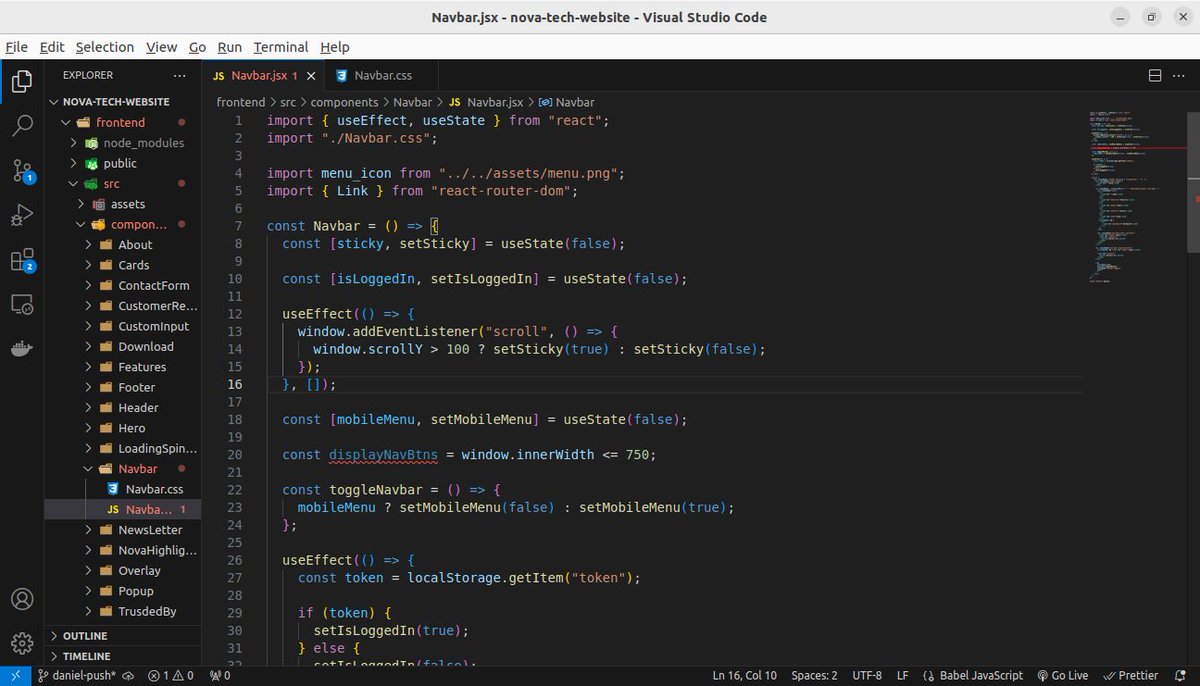The image size is (1200, 686).
Task: Collapse the NOVA-TECH-WEBSITE root section
Action: point(124,102)
